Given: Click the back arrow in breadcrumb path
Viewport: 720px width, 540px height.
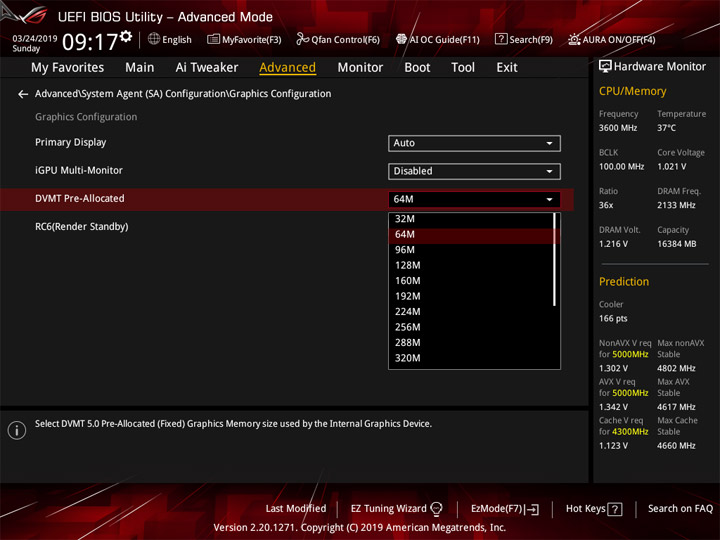Looking at the screenshot, I should [22, 94].
